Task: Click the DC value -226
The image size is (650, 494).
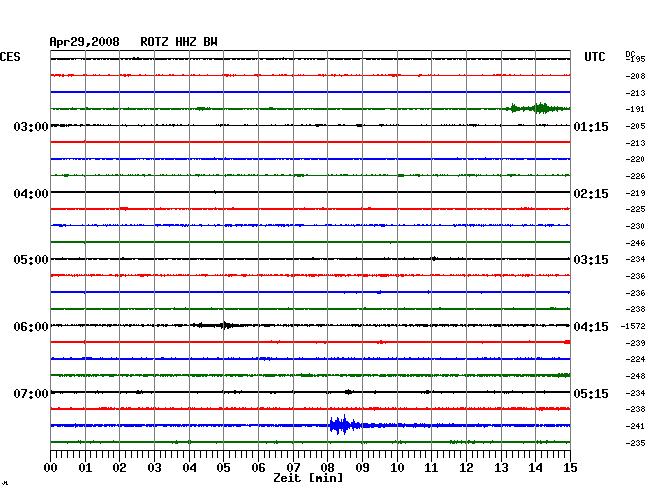Action: pyautogui.click(x=635, y=176)
